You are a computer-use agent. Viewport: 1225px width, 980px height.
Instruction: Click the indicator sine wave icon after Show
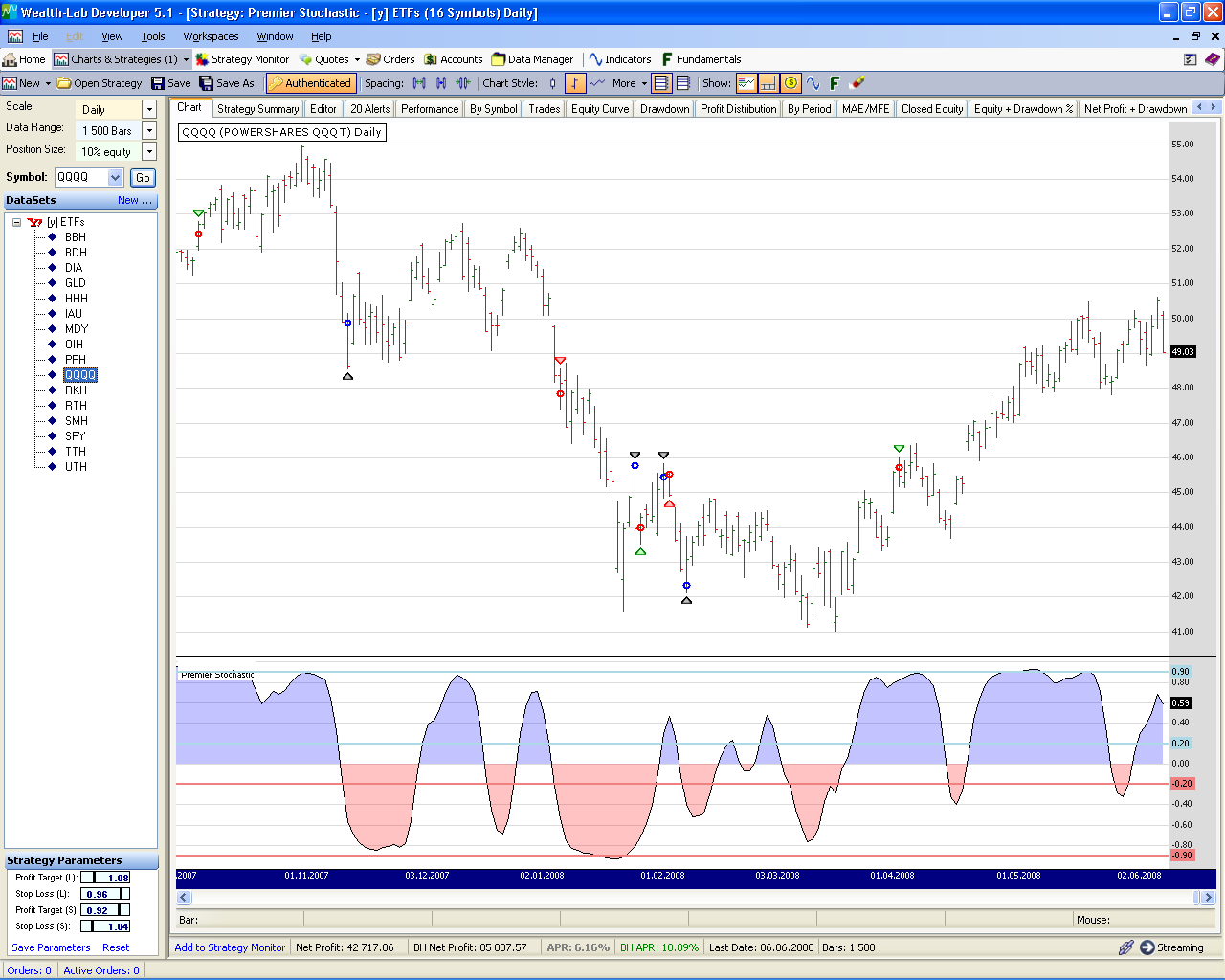(x=813, y=83)
